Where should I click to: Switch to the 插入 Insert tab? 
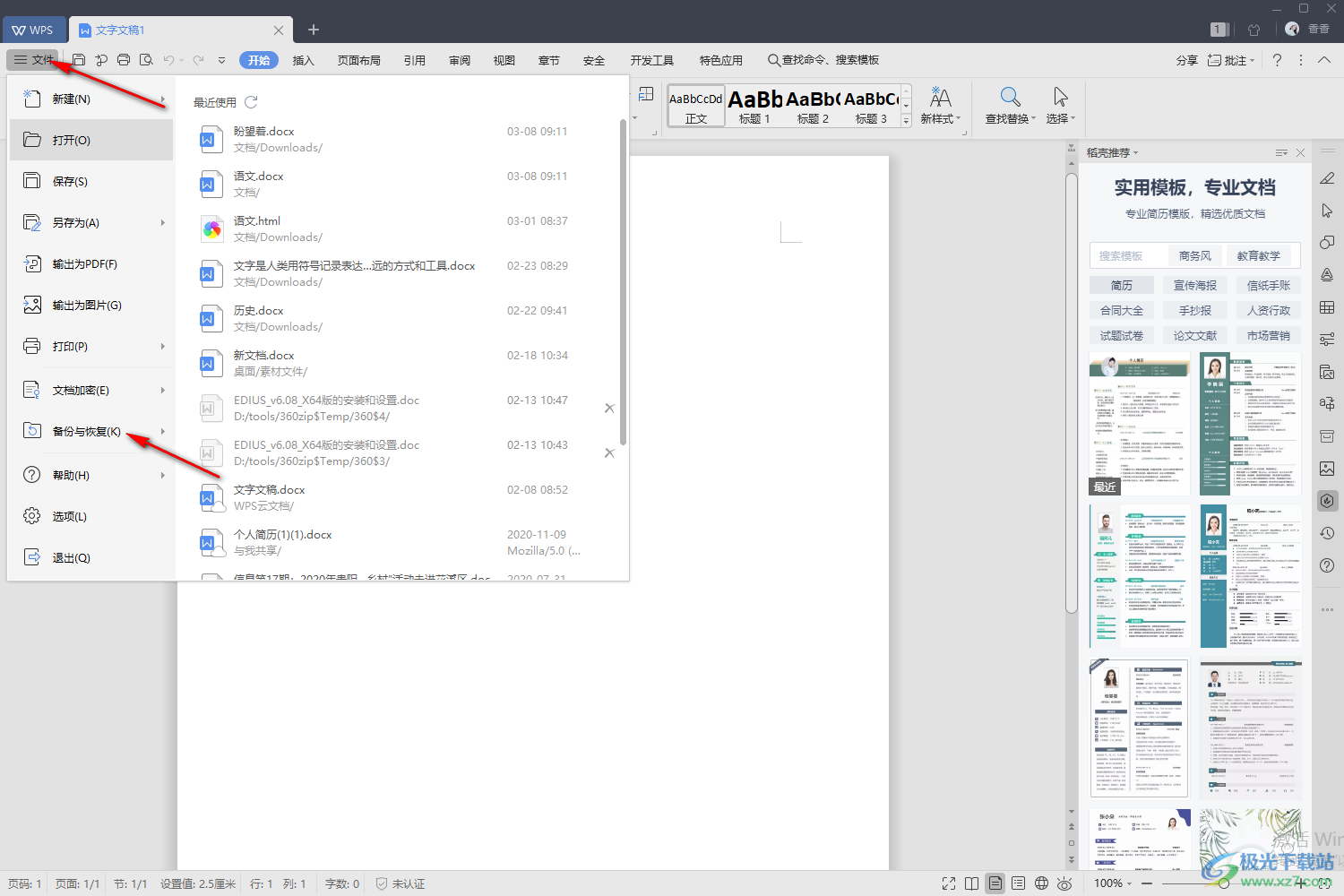click(304, 60)
